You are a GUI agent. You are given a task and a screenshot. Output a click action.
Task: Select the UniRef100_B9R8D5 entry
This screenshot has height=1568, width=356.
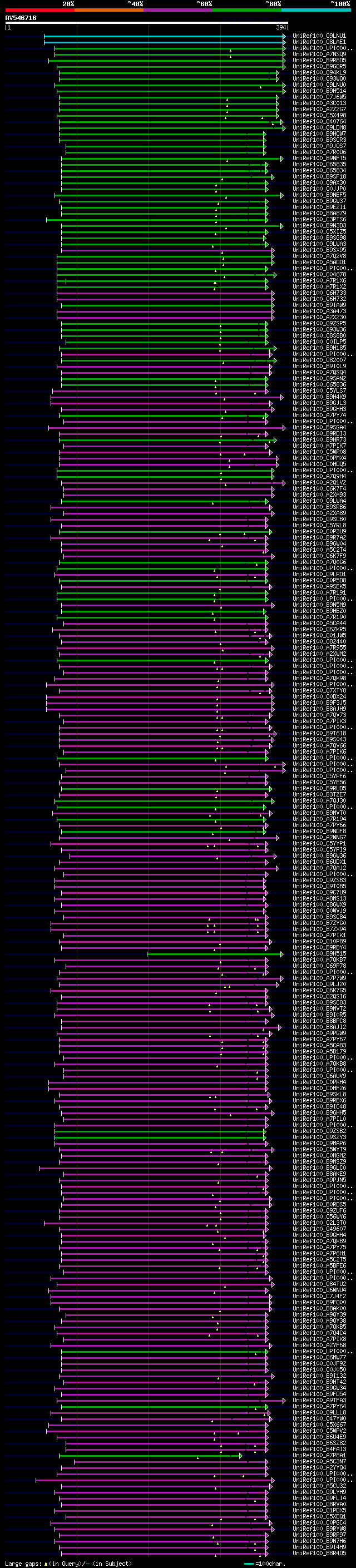click(319, 60)
